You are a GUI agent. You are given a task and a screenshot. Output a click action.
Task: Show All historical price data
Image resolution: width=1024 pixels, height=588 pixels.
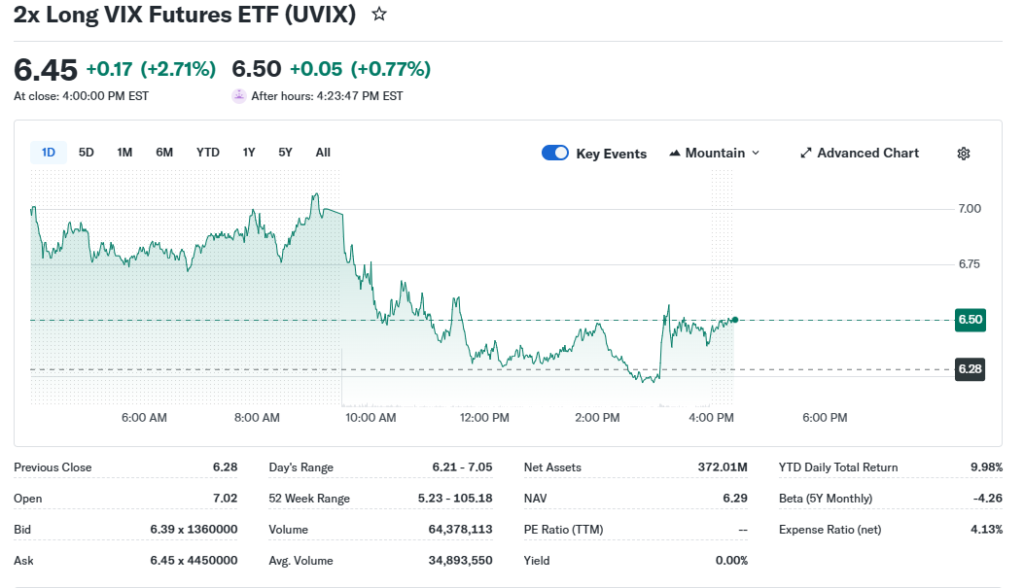tap(323, 152)
